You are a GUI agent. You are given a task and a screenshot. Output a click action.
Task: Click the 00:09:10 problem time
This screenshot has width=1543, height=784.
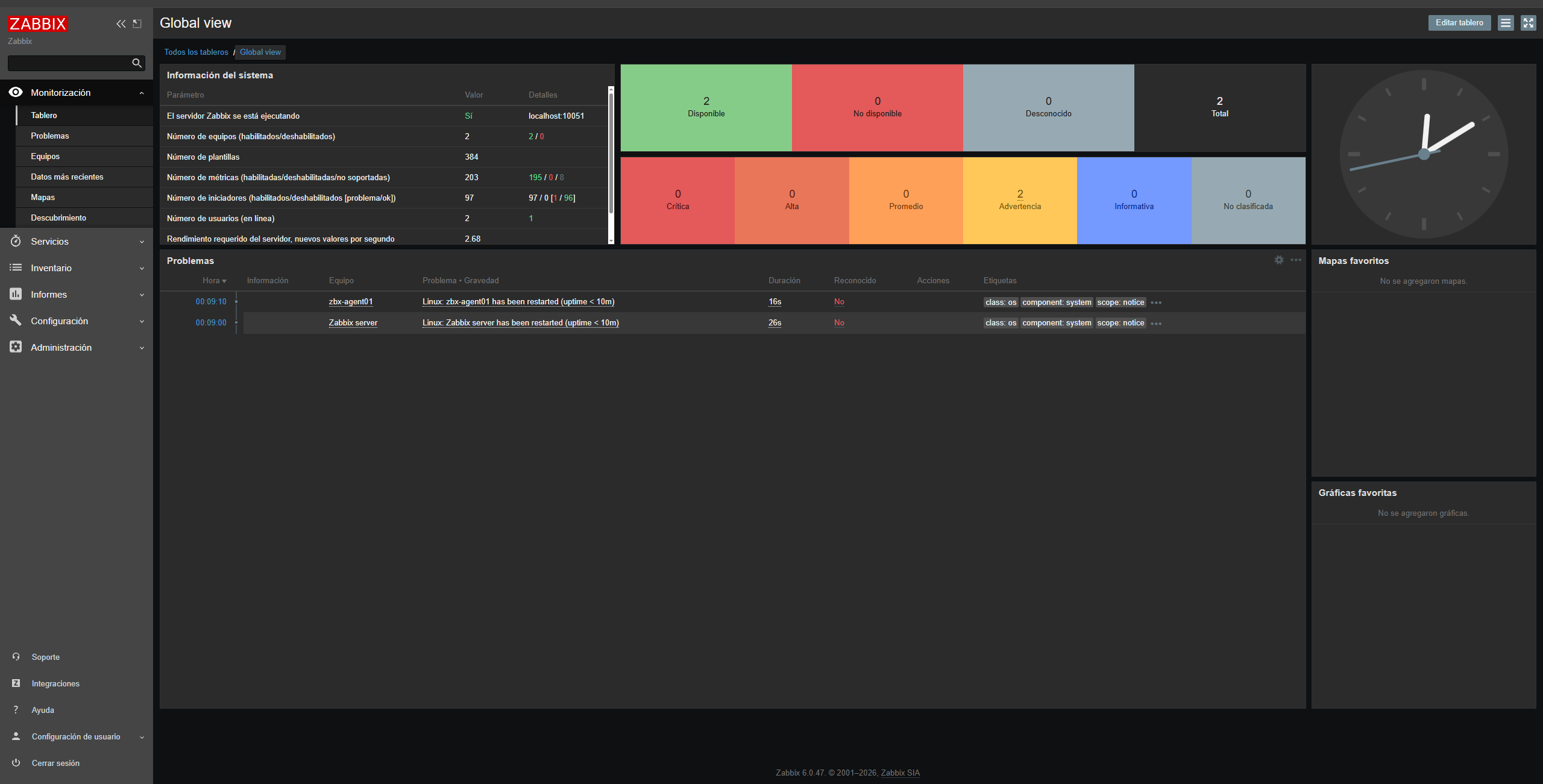pyautogui.click(x=211, y=301)
